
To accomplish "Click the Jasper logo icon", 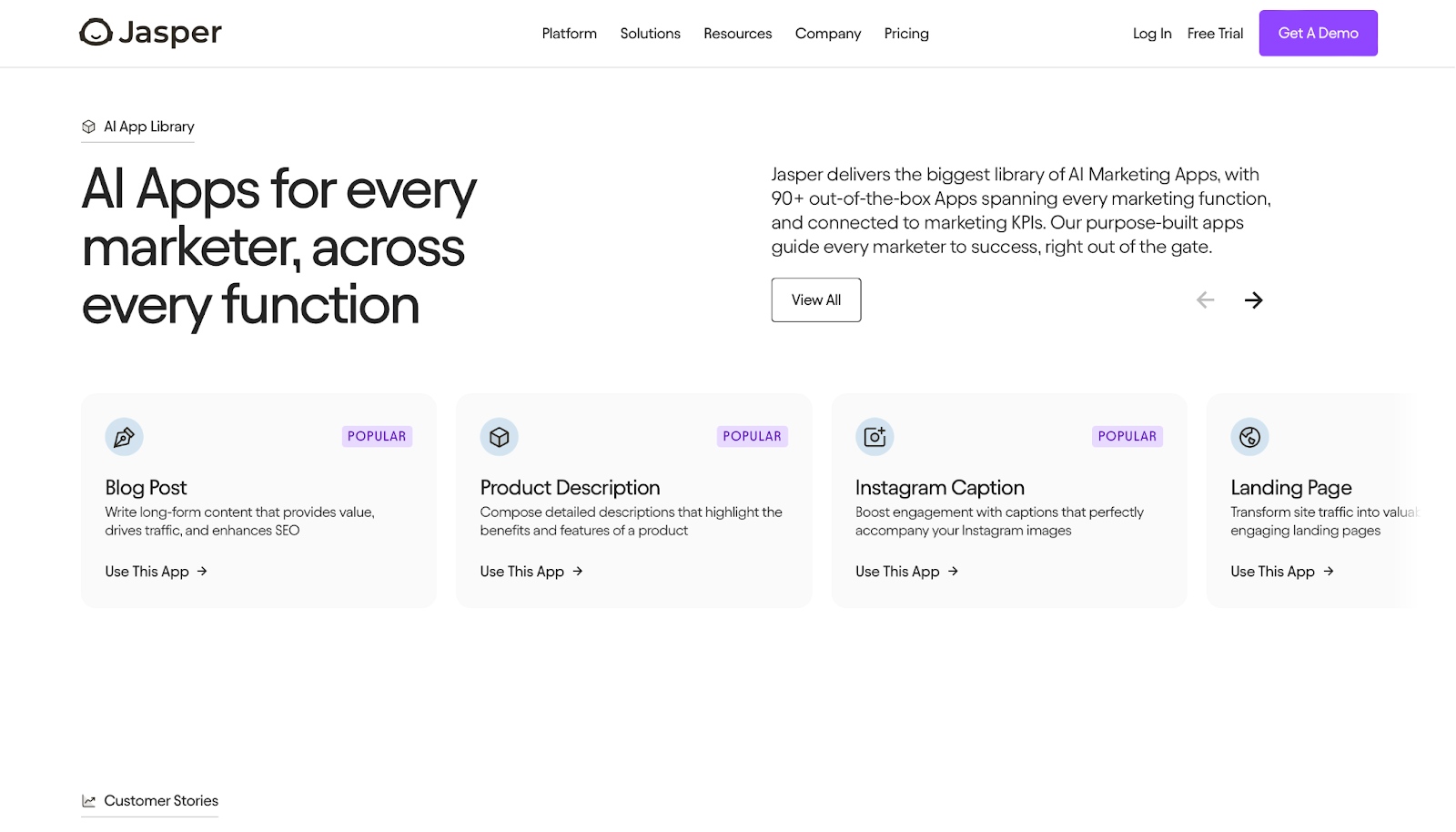I will click(96, 33).
